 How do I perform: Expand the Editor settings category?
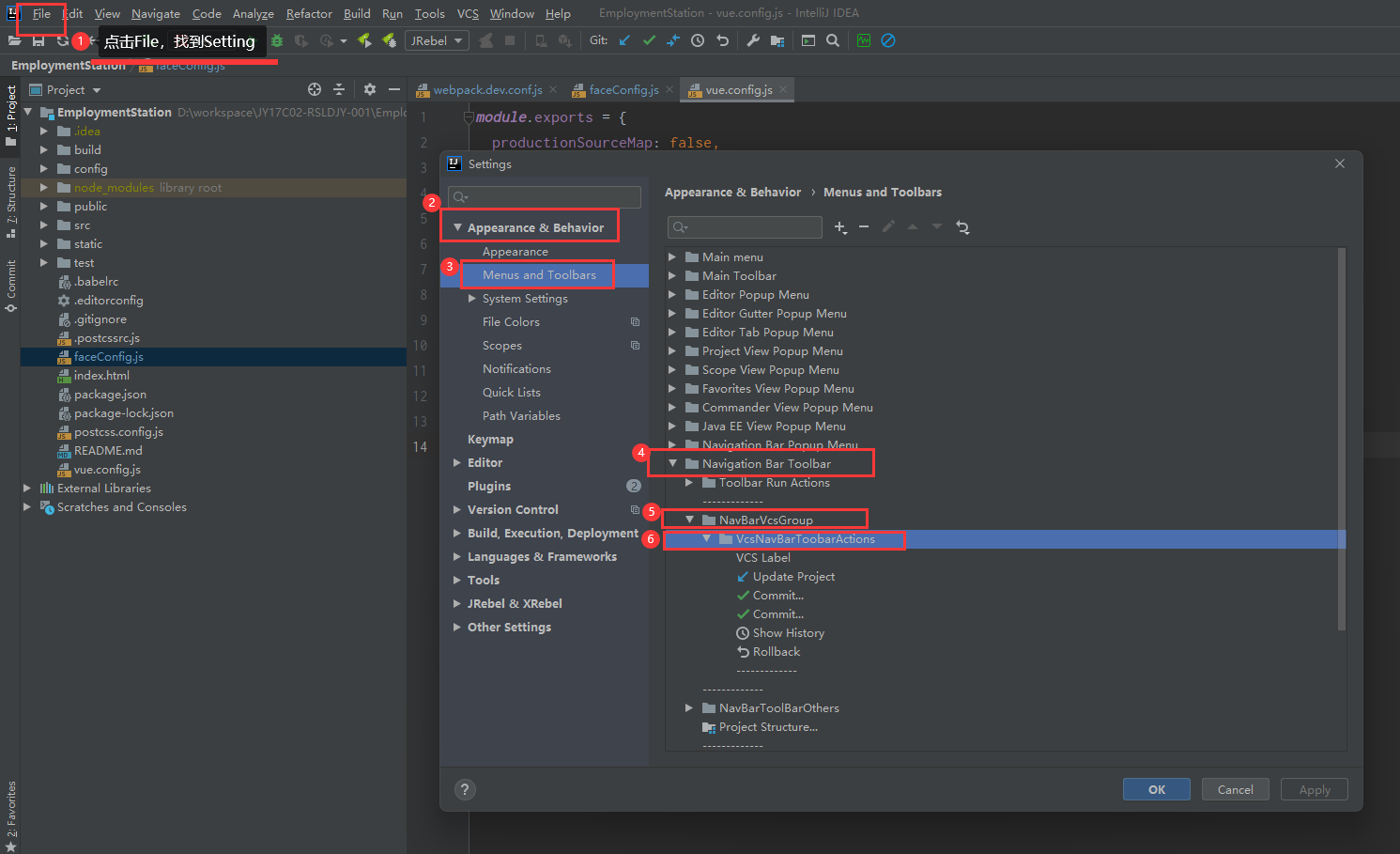(457, 463)
